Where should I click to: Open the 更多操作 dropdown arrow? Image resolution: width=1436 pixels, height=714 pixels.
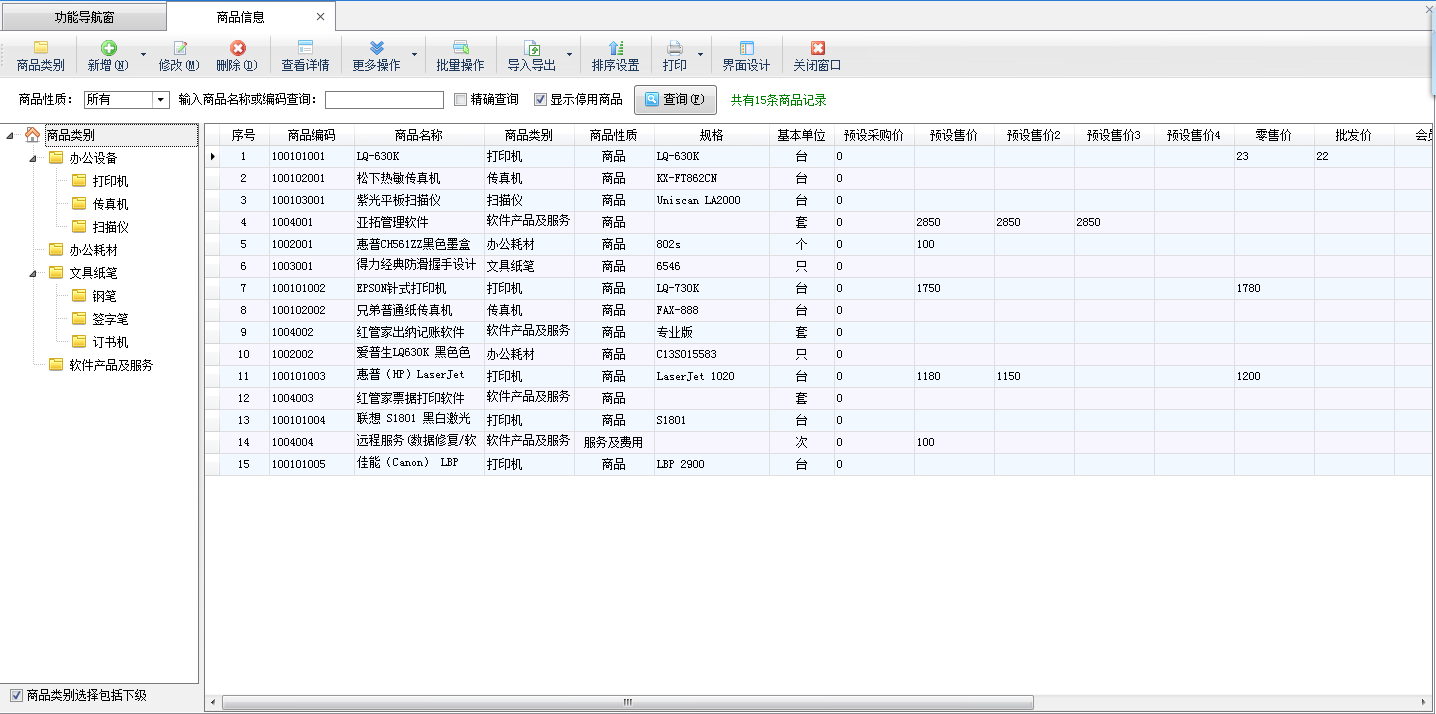click(414, 55)
